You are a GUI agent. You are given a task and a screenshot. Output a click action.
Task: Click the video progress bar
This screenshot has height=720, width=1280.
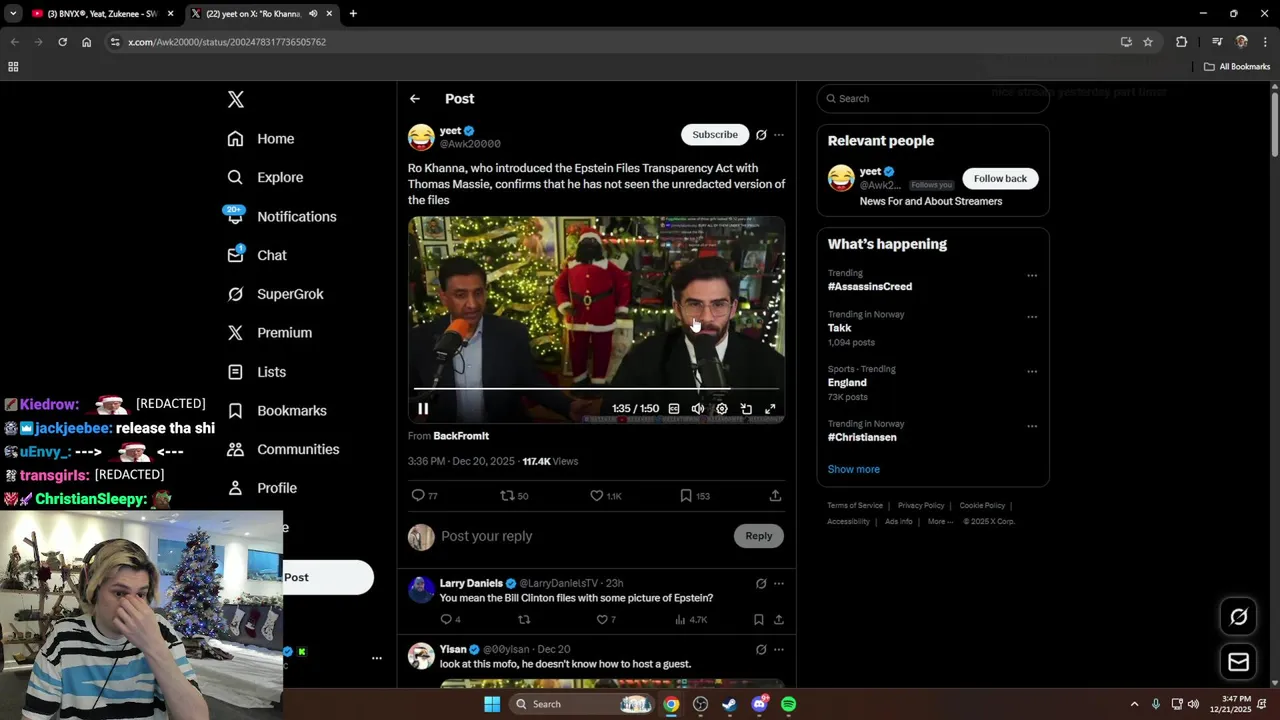pos(596,388)
